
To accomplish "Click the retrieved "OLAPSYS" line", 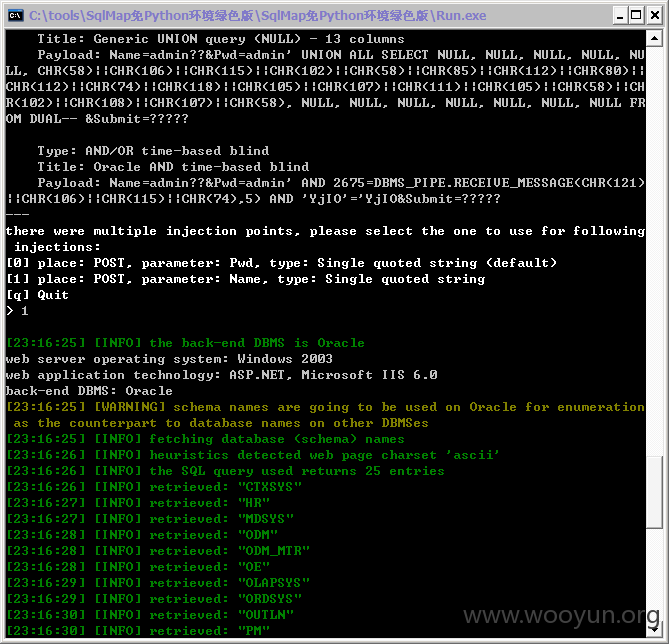I will point(158,583).
